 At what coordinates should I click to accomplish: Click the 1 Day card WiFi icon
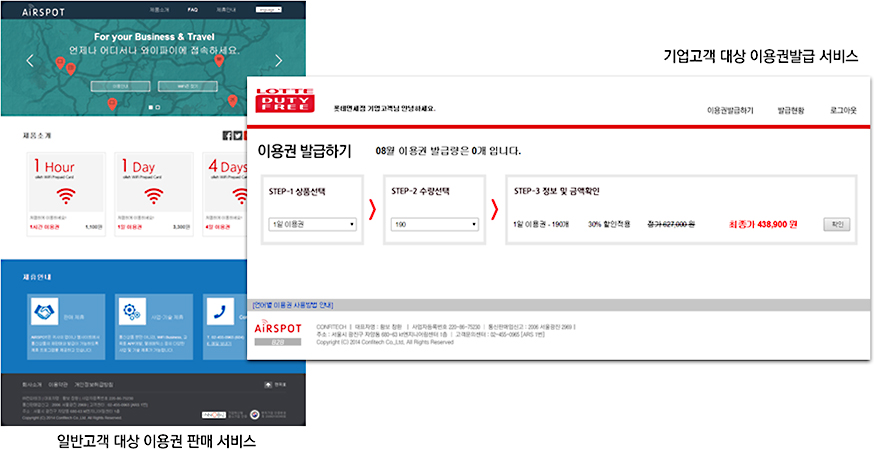(x=153, y=195)
